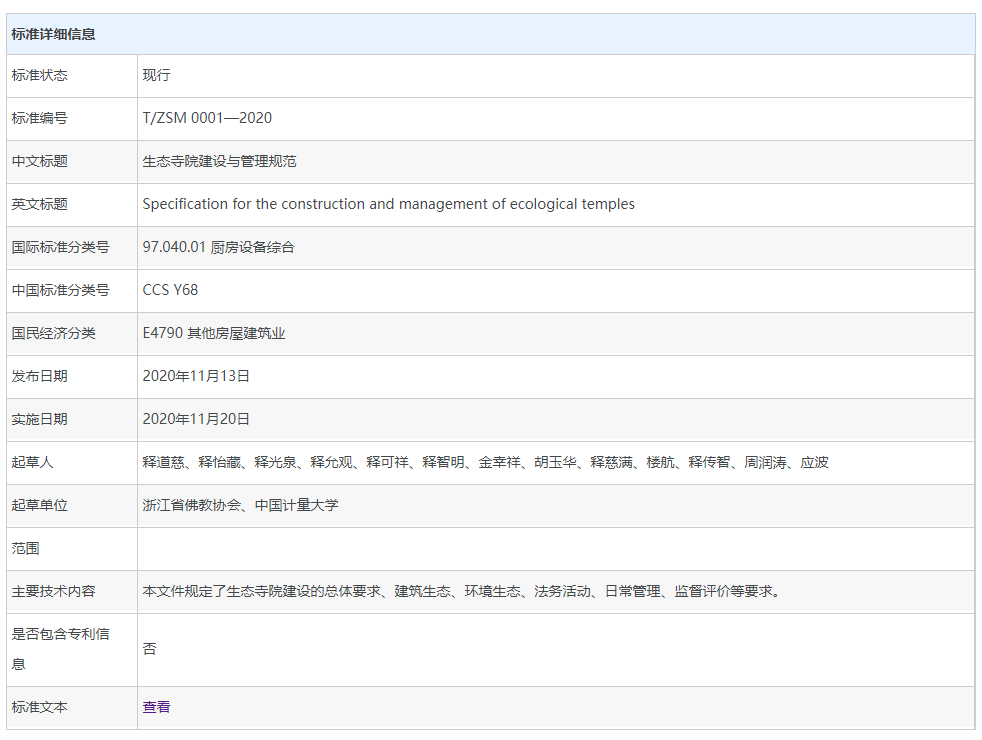Select the drafters list starting with 释道慈

point(485,463)
